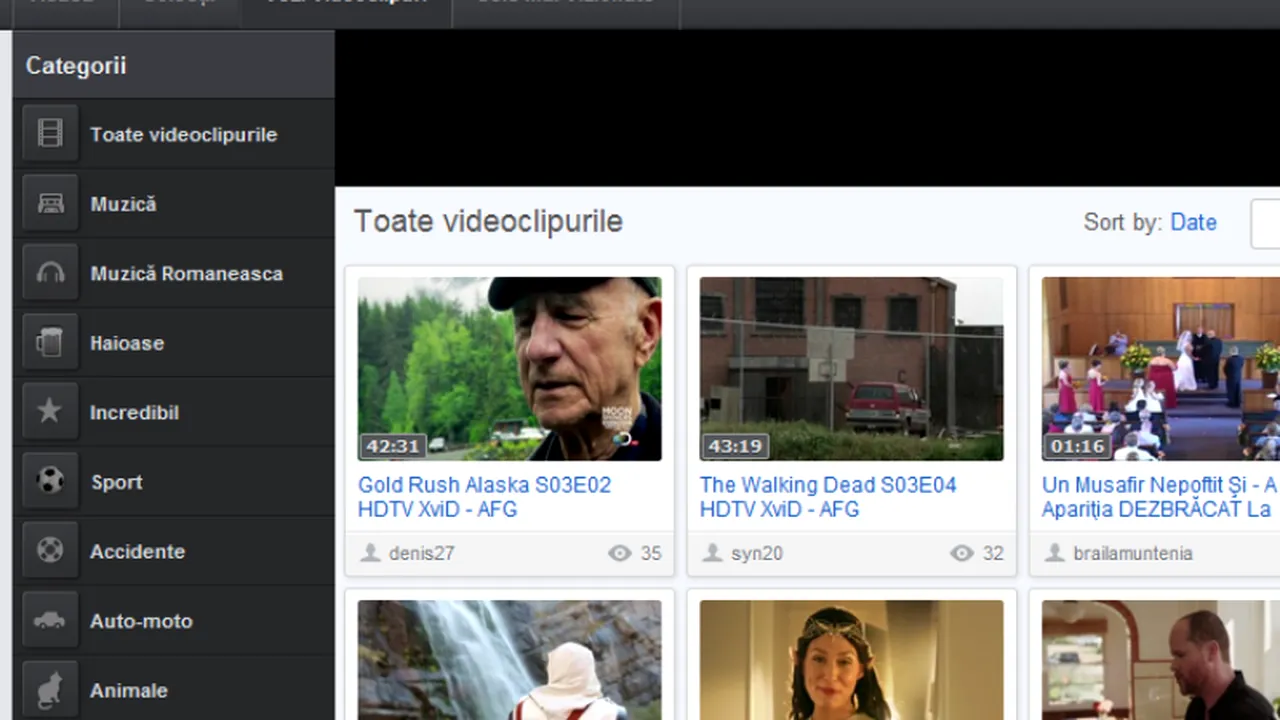The width and height of the screenshot is (1280, 720).
Task: Click the film strip icon for Toate videoclipurile
Action: point(50,134)
